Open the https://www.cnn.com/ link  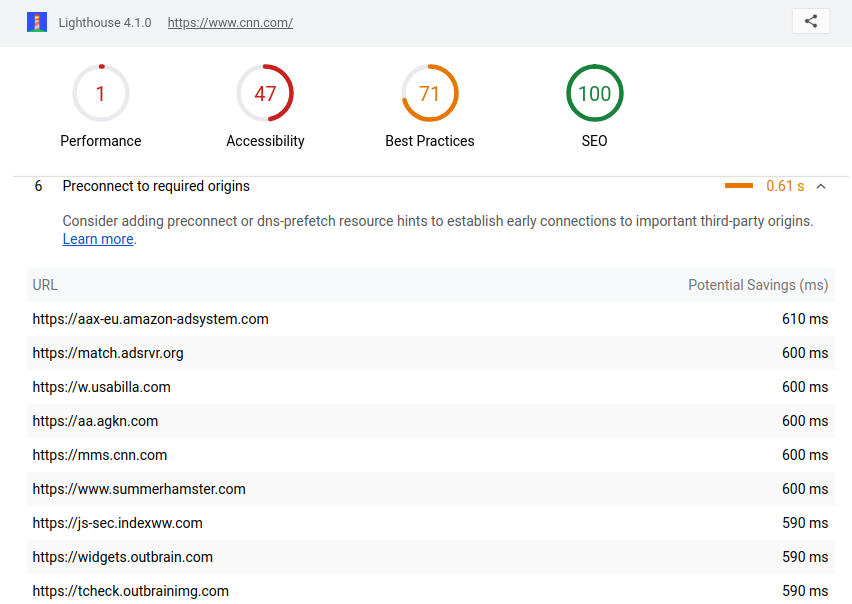pyautogui.click(x=229, y=22)
